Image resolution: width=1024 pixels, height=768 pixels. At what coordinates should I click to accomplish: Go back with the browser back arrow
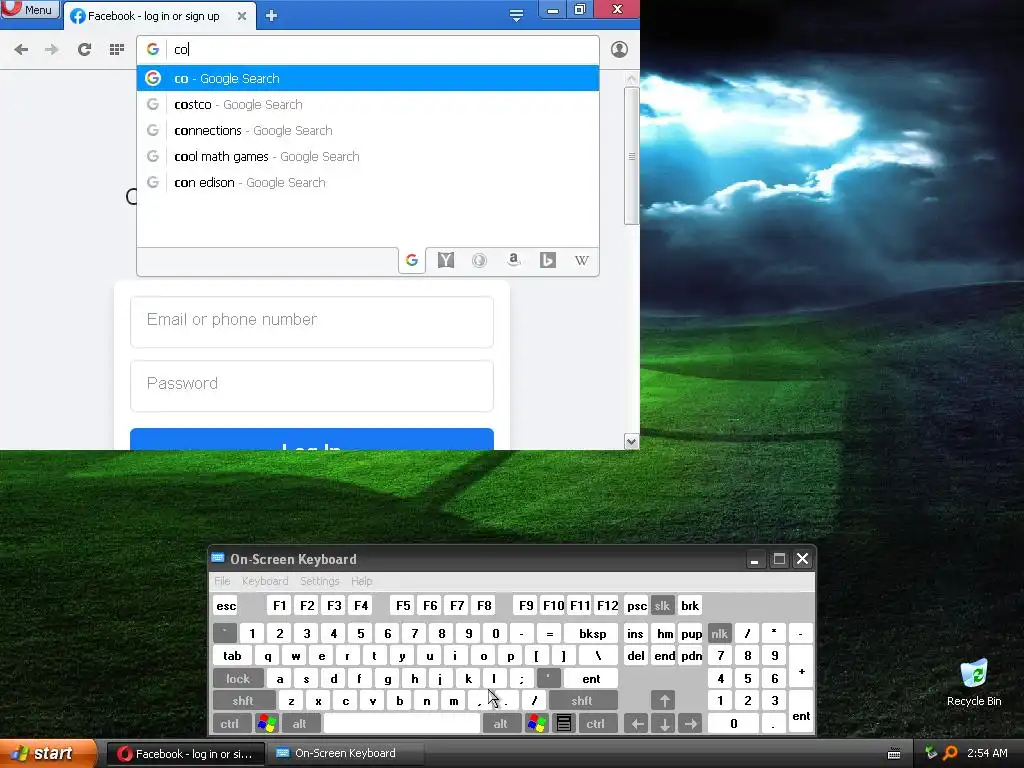[21, 50]
